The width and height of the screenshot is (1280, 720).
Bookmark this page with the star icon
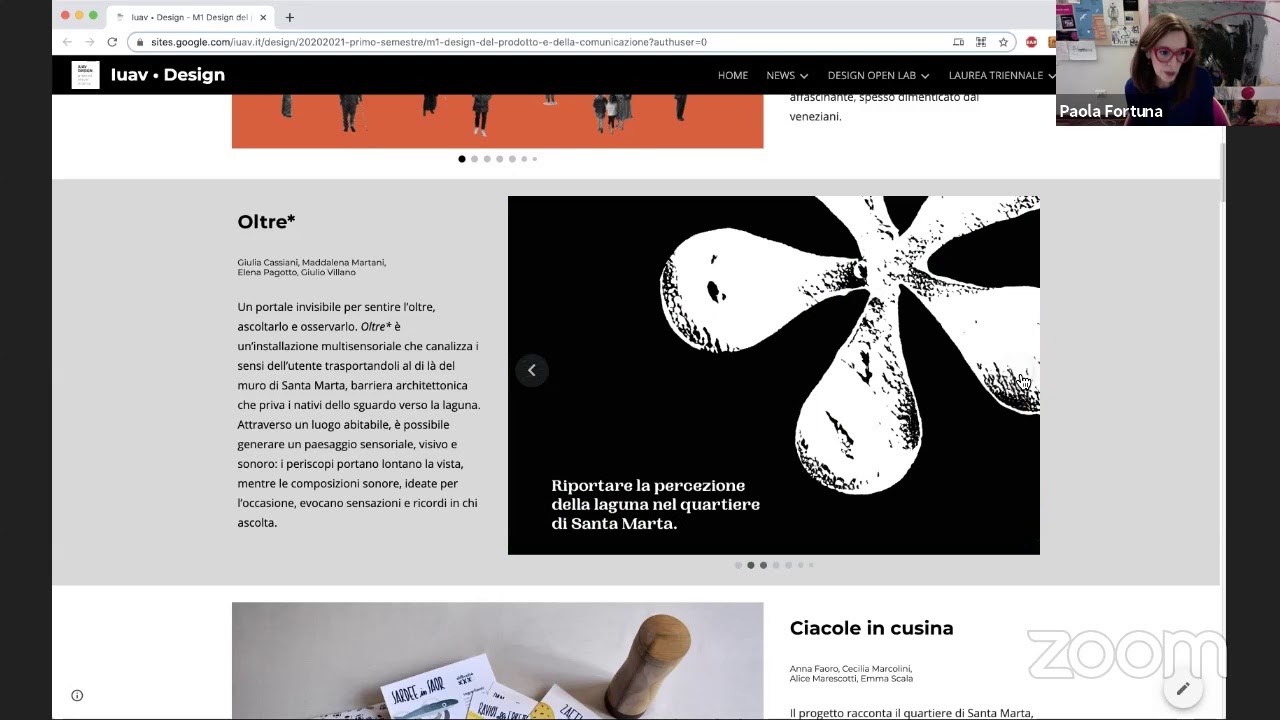1003,42
